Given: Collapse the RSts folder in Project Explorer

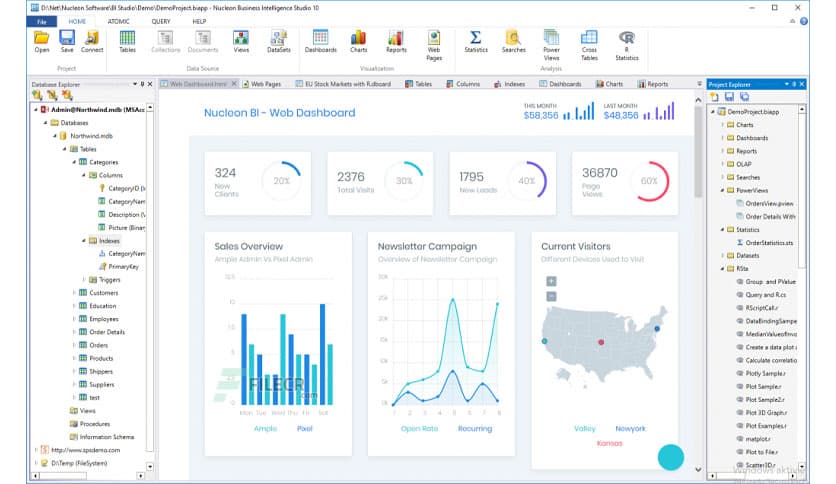Looking at the screenshot, I should tap(722, 269).
